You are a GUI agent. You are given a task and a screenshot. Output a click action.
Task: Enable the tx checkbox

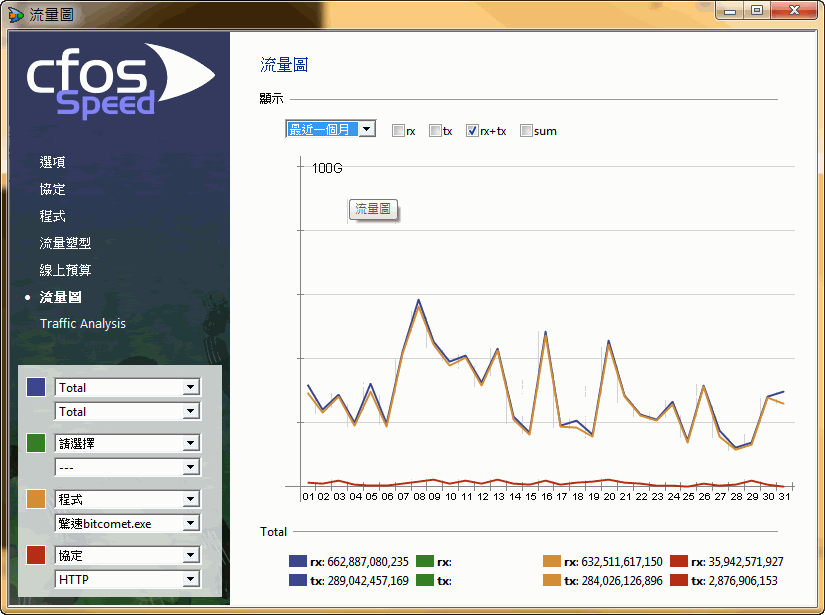(x=435, y=131)
